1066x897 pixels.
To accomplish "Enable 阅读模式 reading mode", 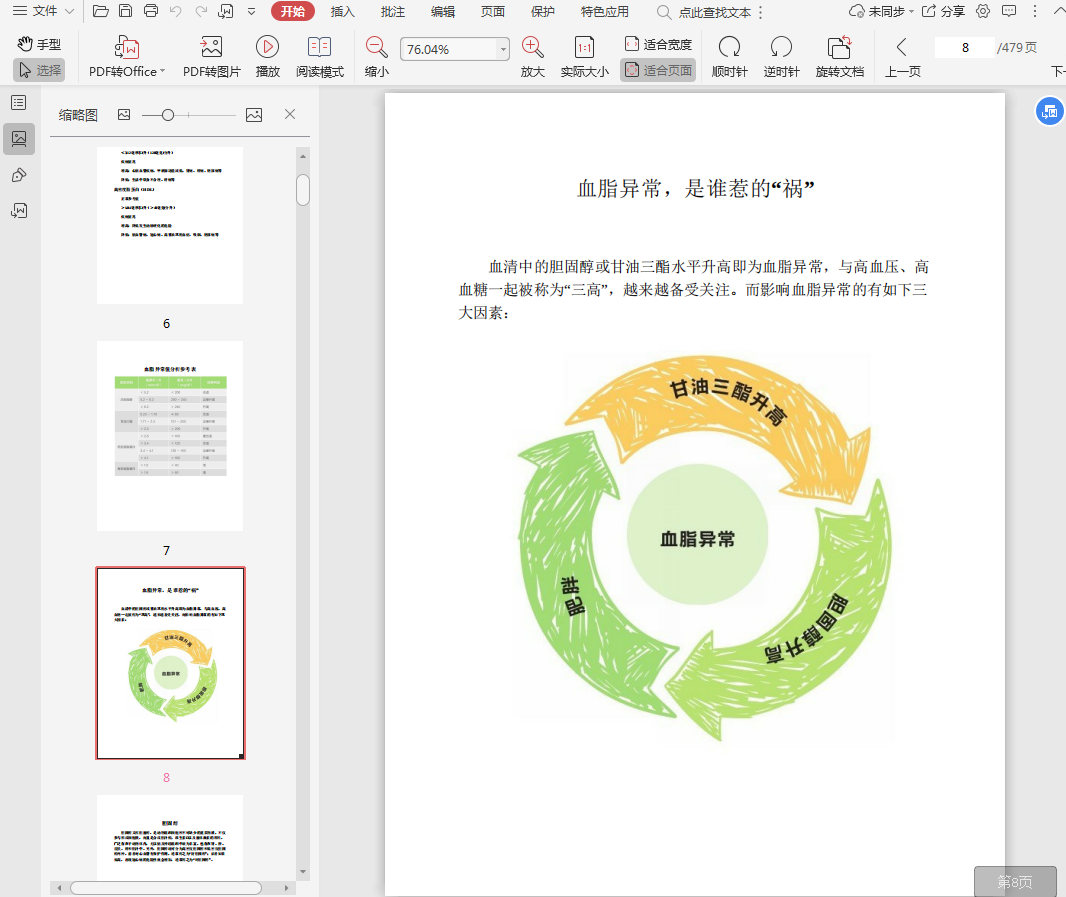I will [320, 56].
